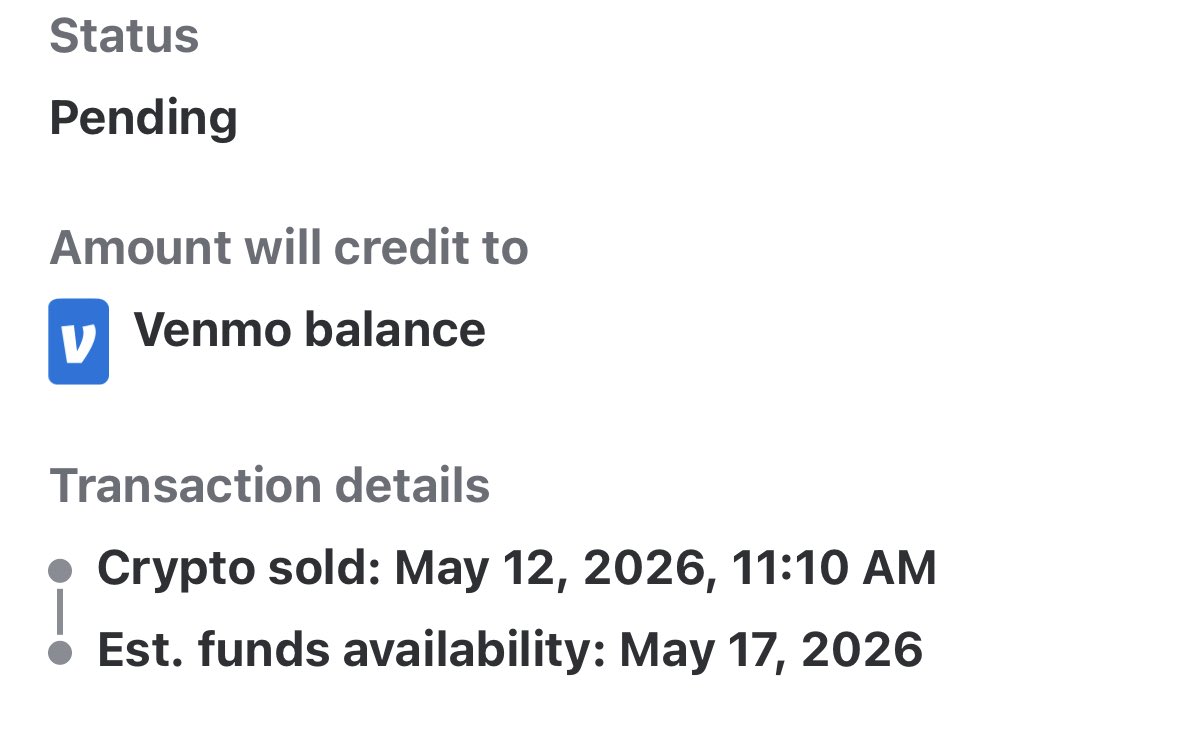This screenshot has height=736, width=1179.
Task: Click the year 2026 in funds availability row
Action: [862, 650]
